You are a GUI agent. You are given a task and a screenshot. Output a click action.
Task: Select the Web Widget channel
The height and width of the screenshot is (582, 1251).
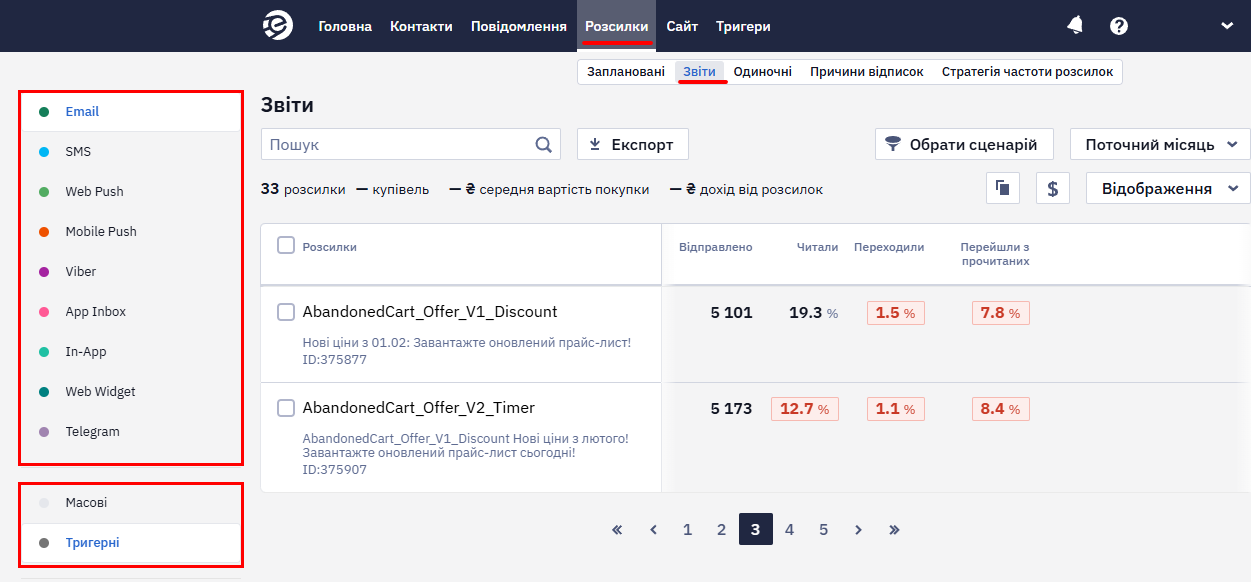point(131,392)
